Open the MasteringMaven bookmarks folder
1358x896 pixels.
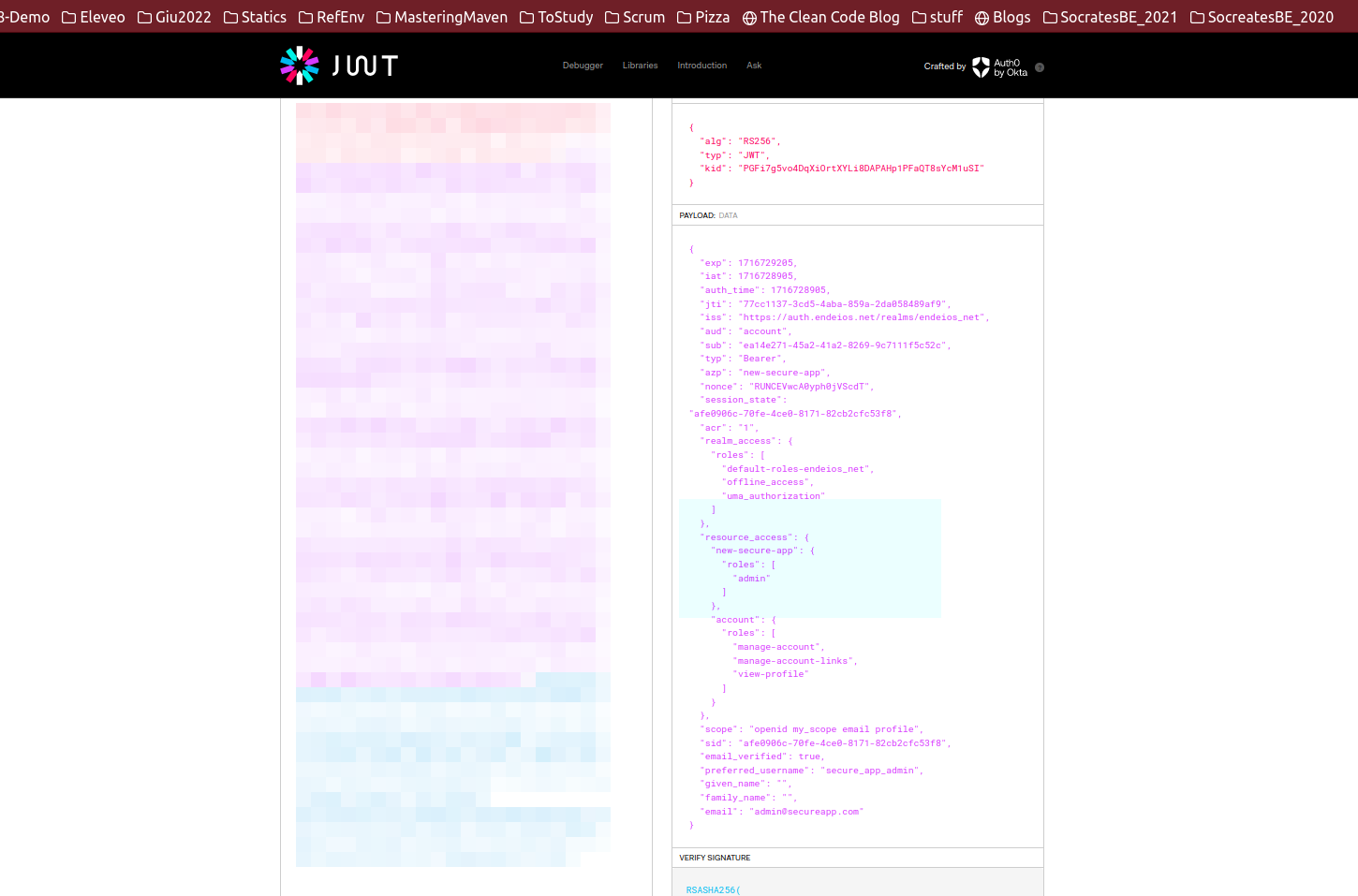click(x=442, y=17)
